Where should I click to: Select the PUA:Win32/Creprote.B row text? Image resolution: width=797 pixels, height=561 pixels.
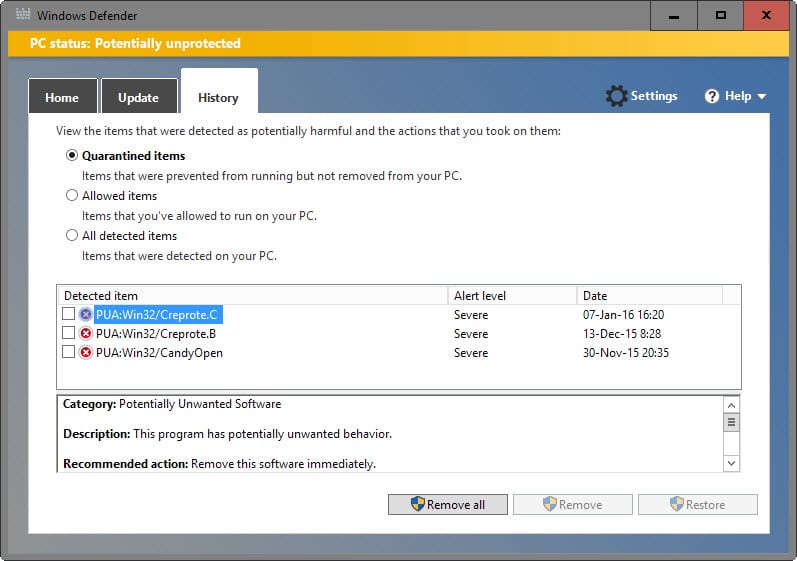(x=156, y=334)
